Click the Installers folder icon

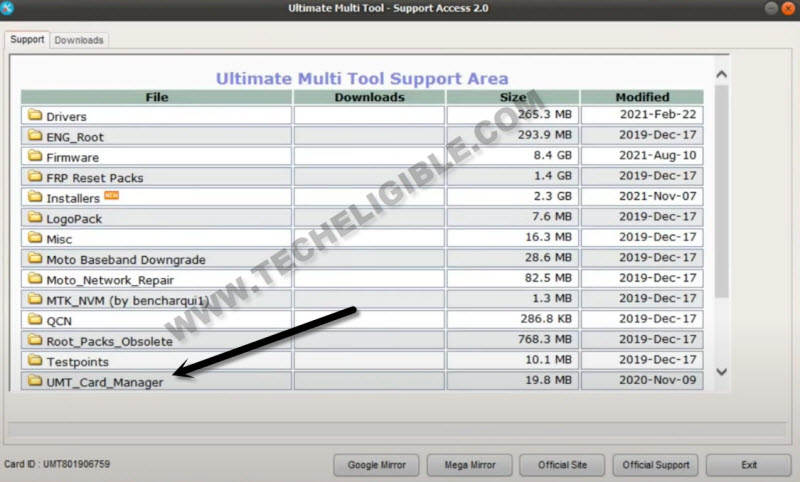click(x=35, y=196)
